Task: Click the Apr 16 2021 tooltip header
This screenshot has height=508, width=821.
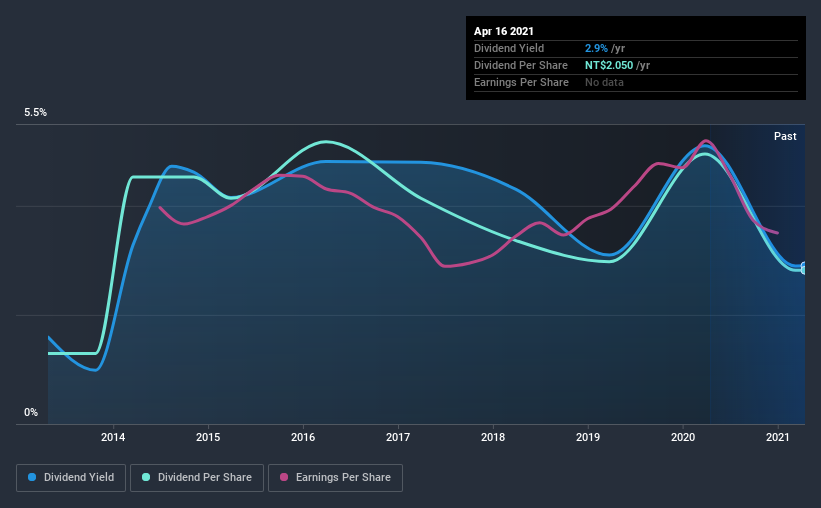Action: [x=504, y=31]
